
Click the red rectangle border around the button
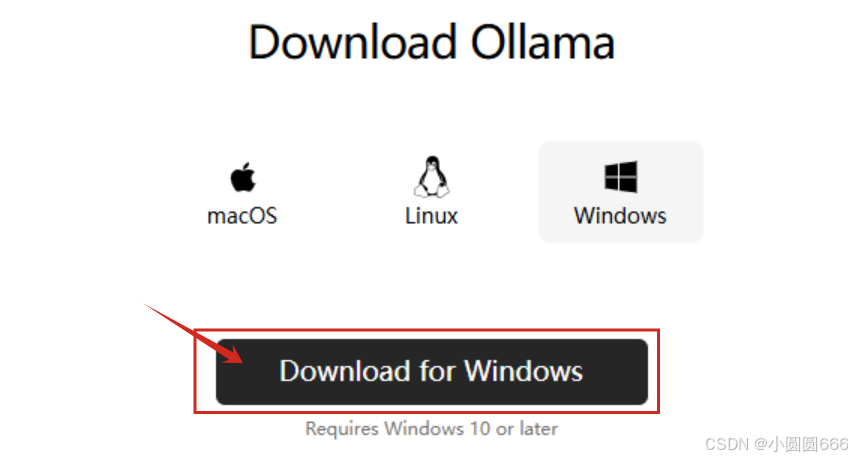[x=427, y=330]
